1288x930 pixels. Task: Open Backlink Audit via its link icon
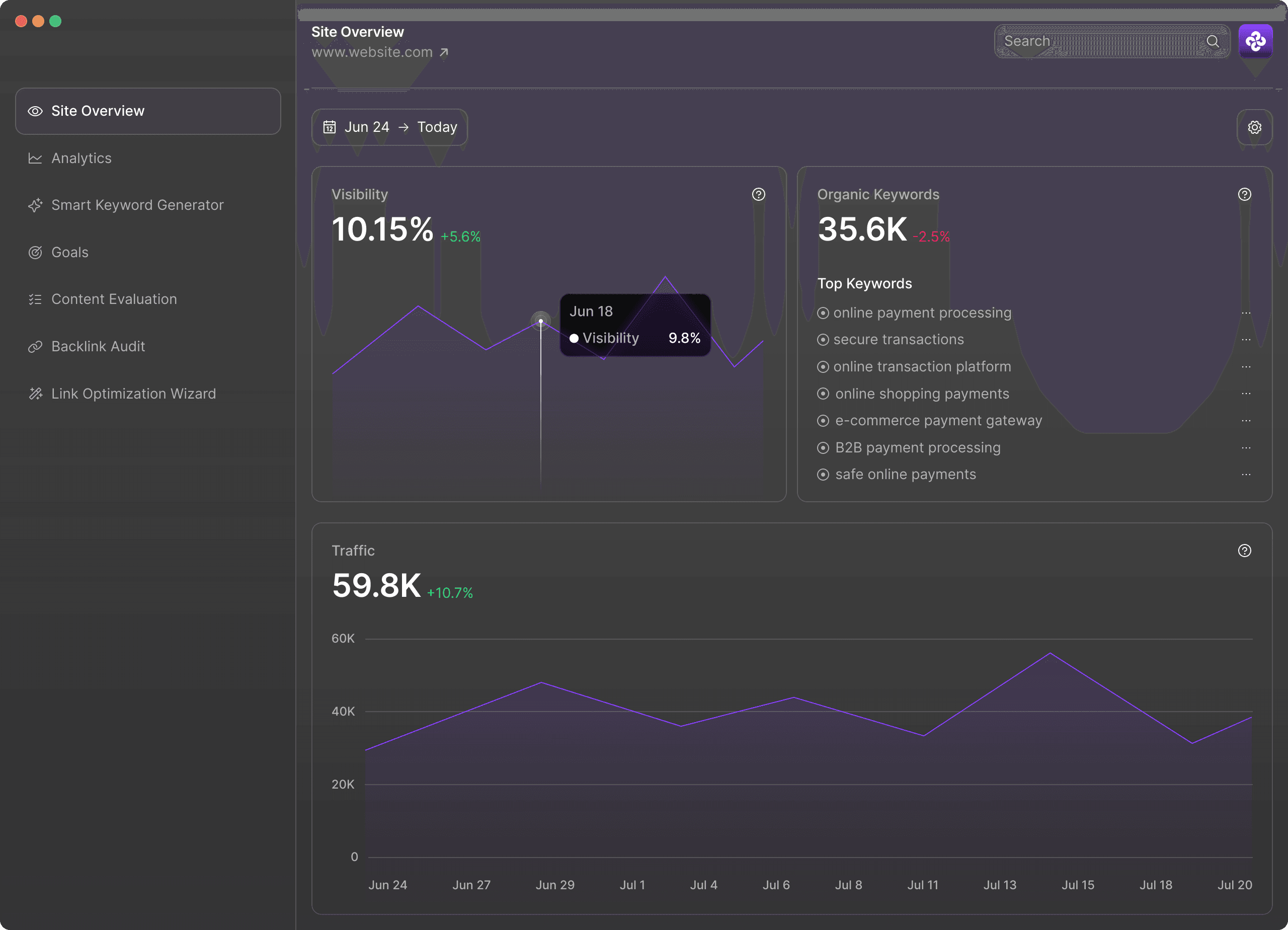36,346
